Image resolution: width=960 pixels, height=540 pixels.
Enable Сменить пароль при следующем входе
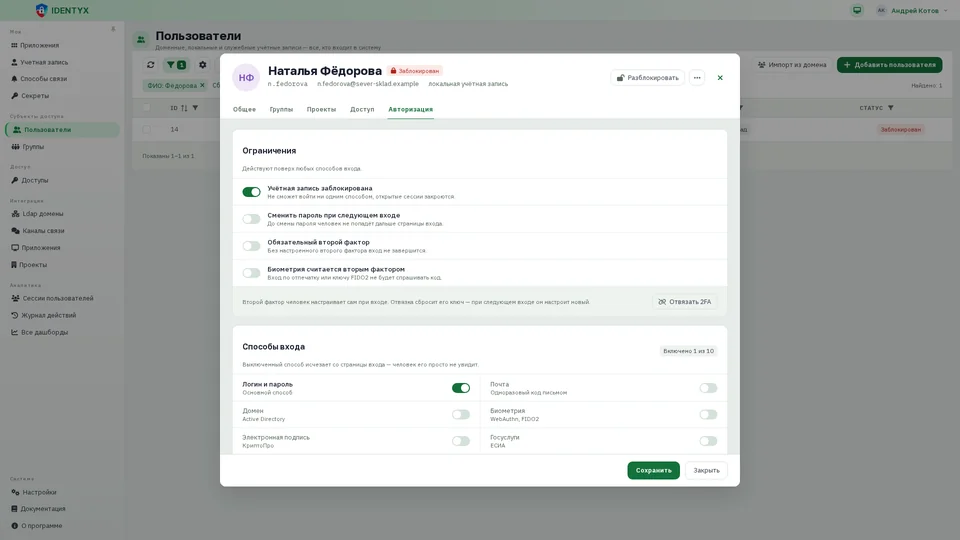(x=251, y=219)
